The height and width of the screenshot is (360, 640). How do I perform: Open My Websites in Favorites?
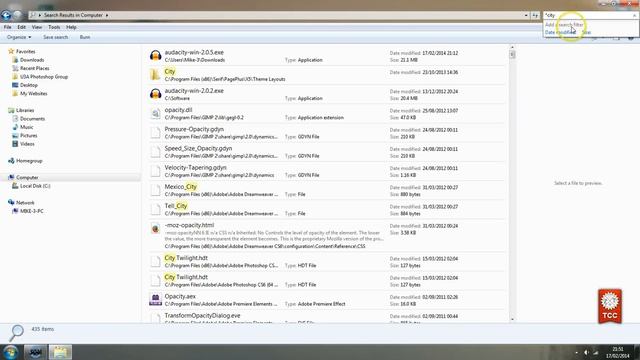33,93
